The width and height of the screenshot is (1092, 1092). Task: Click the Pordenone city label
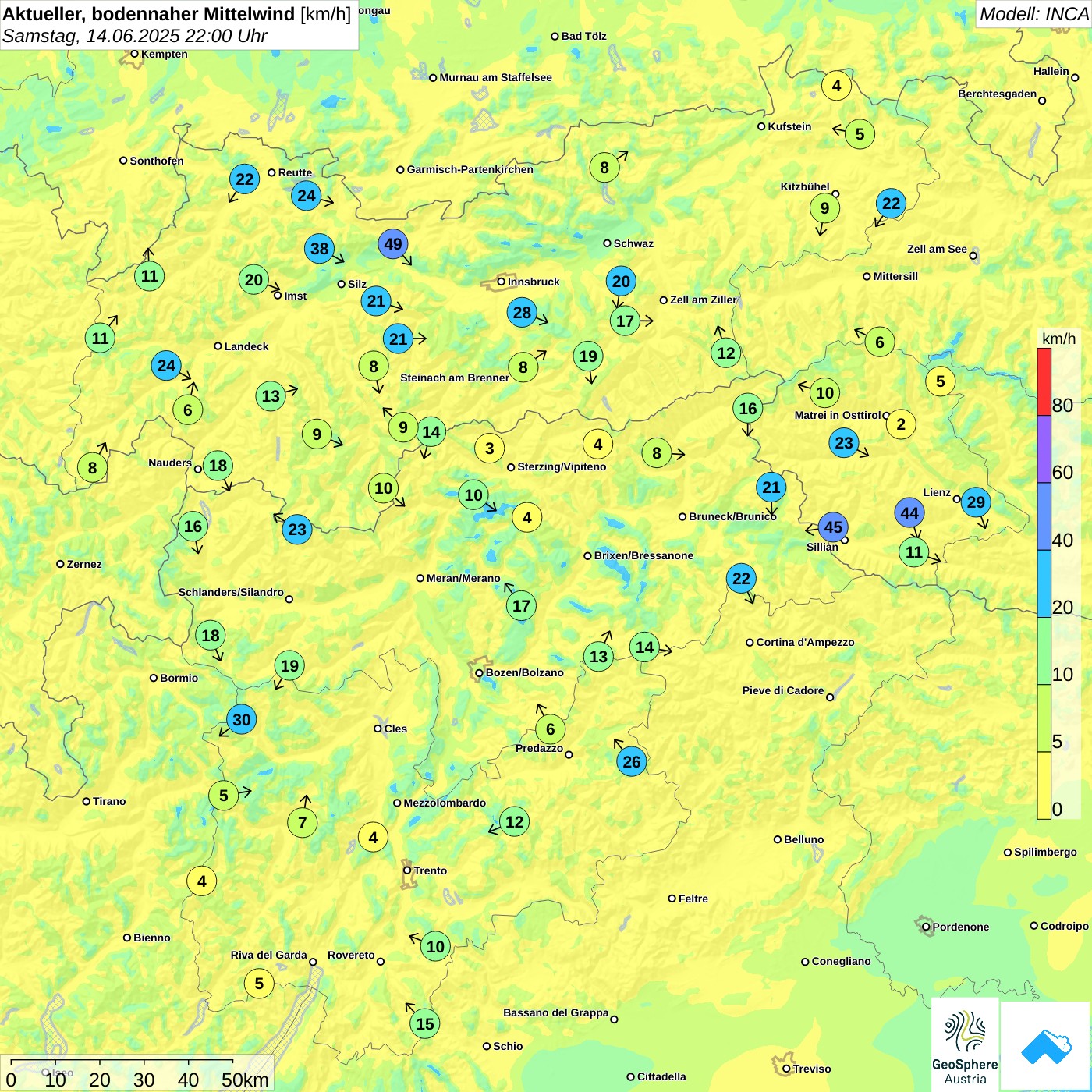[961, 927]
